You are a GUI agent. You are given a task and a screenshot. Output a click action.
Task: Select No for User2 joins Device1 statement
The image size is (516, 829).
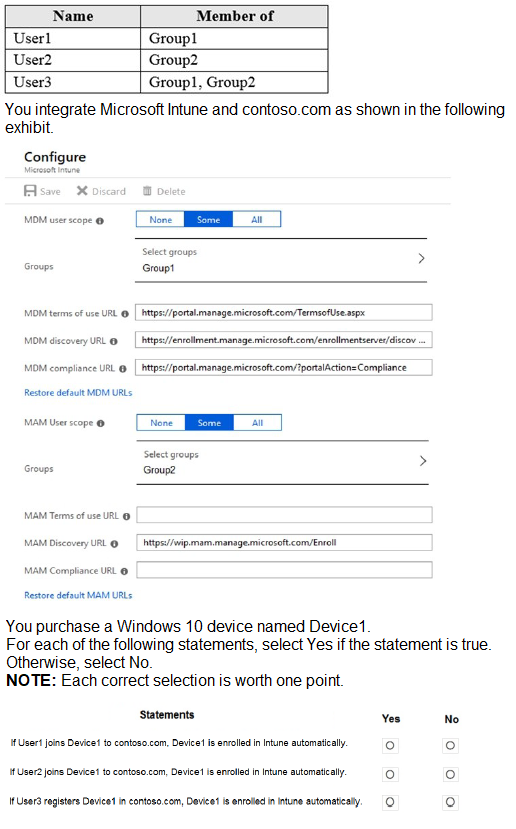(450, 775)
